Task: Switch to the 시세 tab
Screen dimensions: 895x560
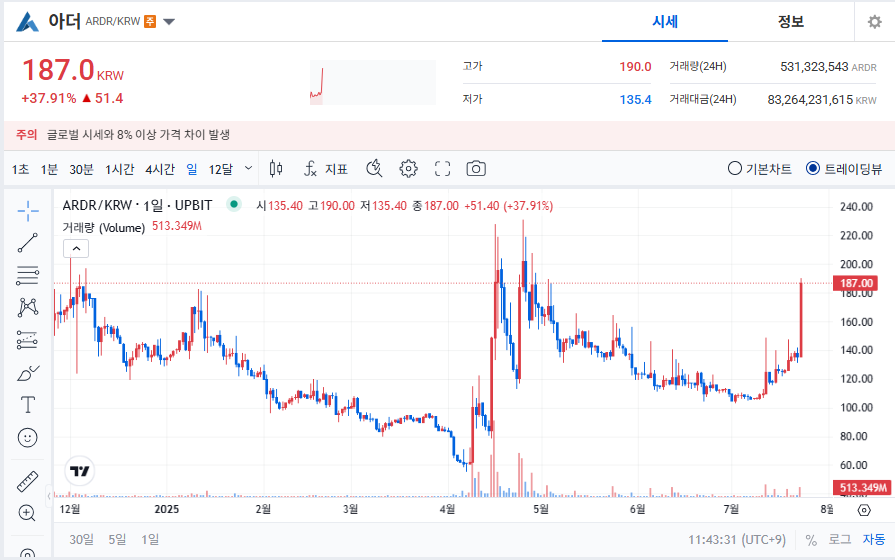Action: tap(665, 22)
